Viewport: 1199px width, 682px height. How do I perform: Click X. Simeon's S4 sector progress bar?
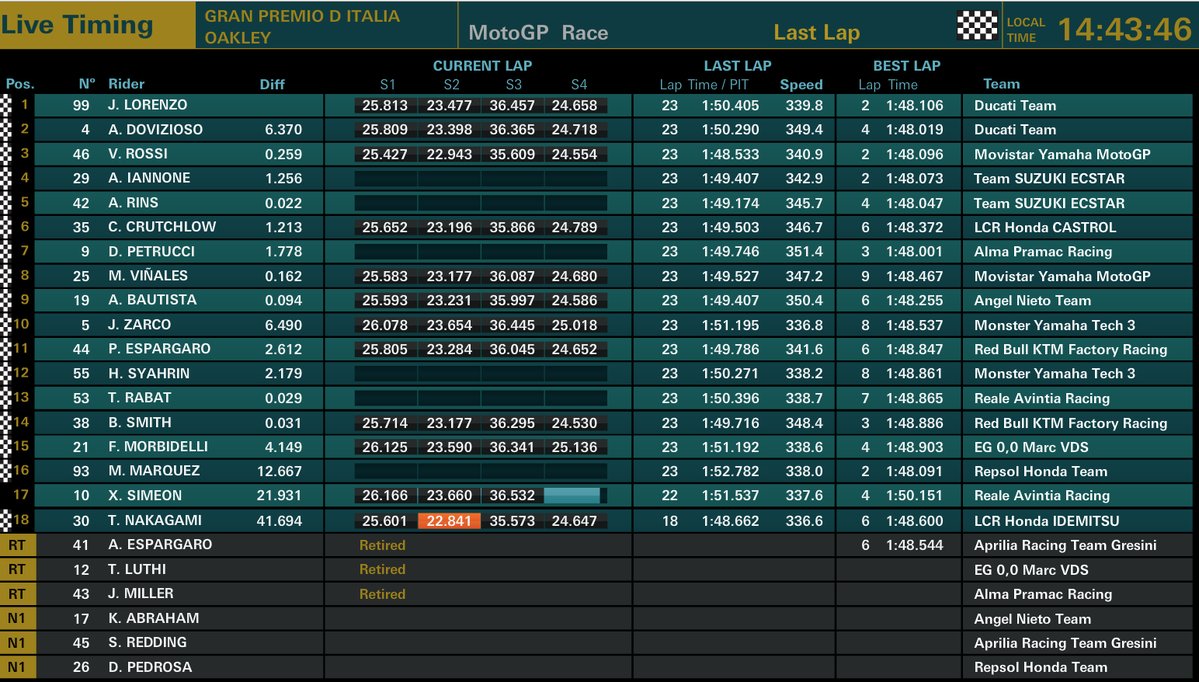point(572,496)
